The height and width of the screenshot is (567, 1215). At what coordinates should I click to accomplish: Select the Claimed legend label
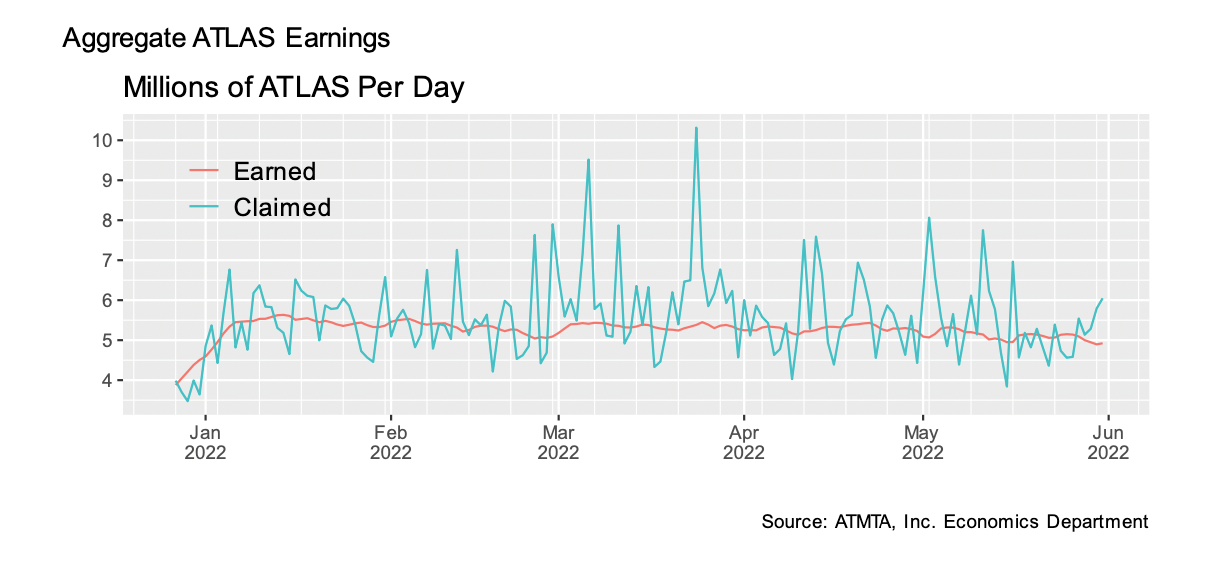click(x=281, y=207)
